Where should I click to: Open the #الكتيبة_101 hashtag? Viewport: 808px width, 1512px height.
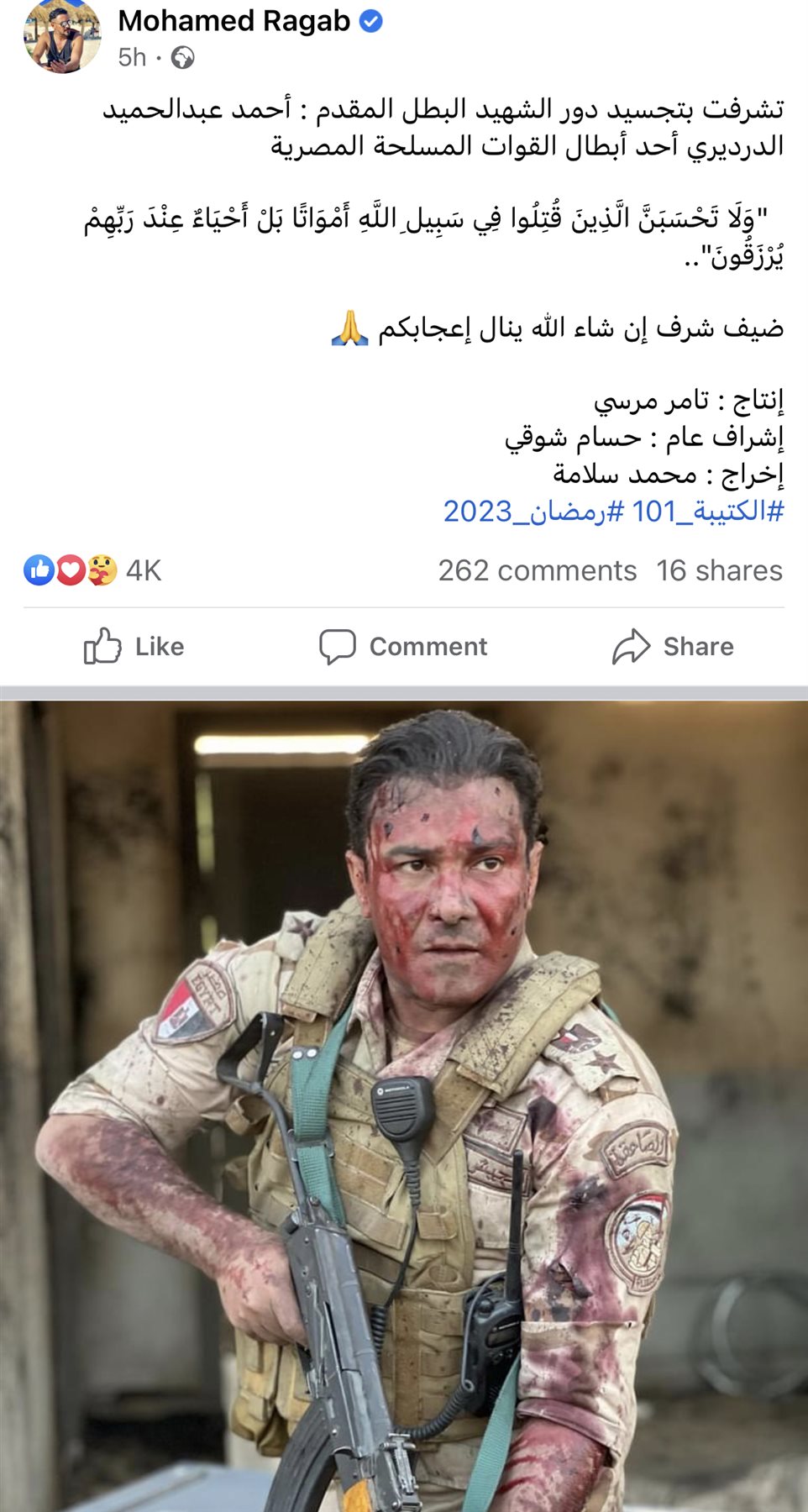coord(708,511)
